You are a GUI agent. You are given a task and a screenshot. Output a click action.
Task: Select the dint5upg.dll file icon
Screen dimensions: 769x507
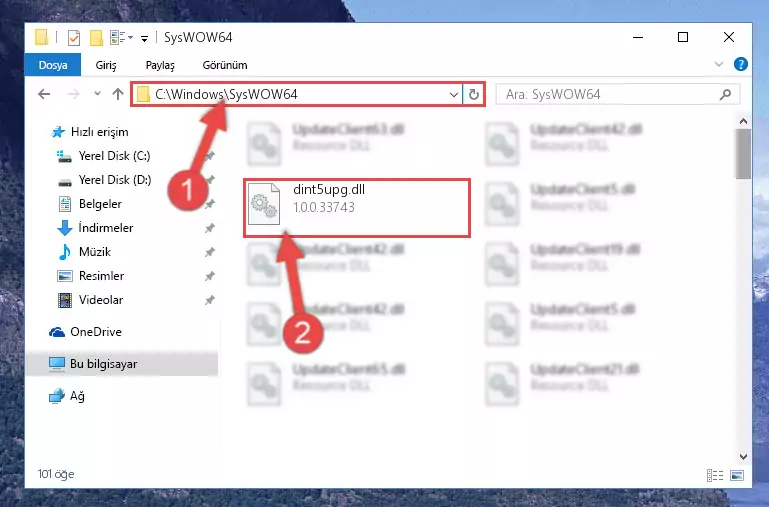click(x=264, y=204)
